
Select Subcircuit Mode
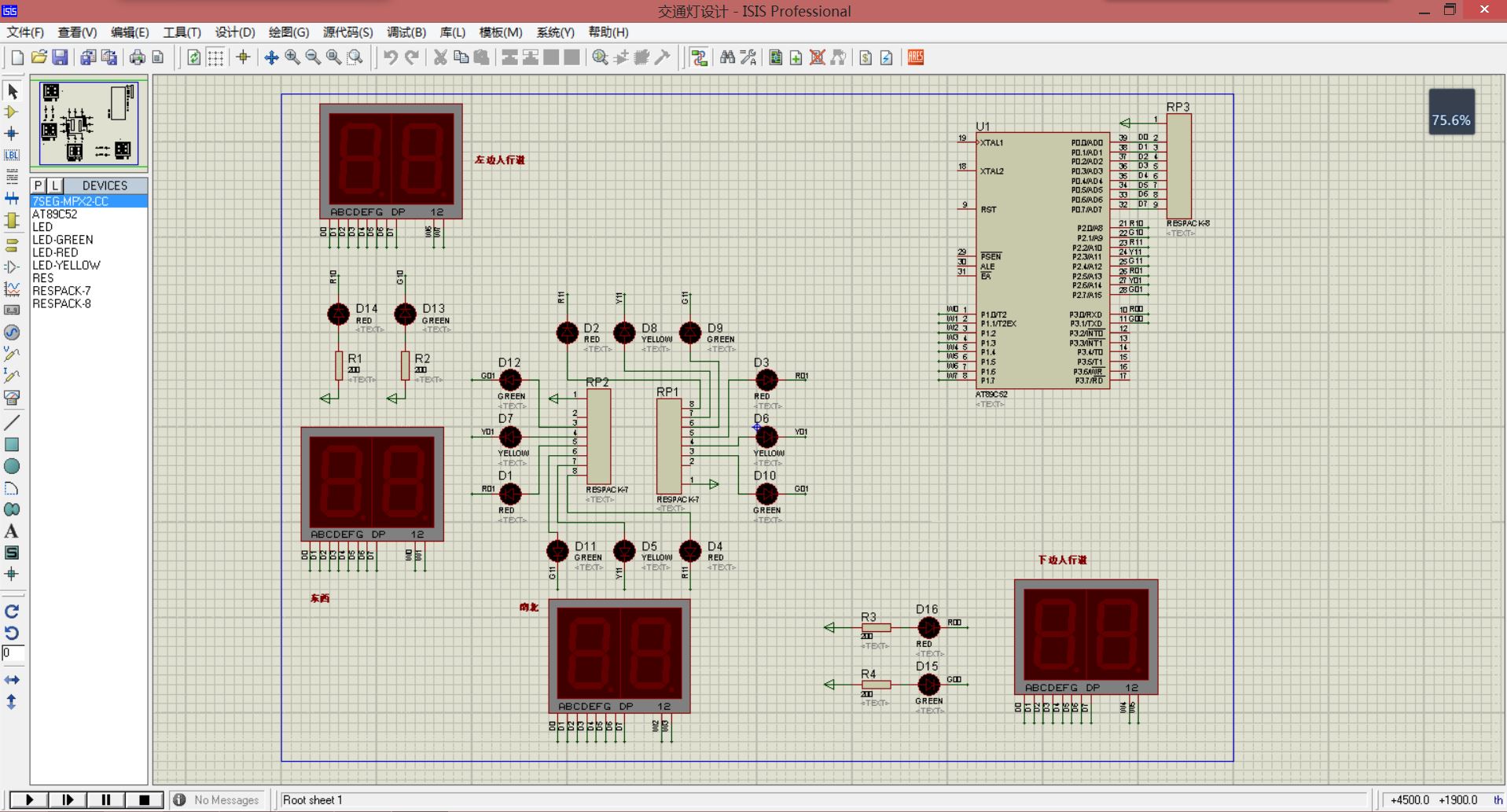pos(12,220)
